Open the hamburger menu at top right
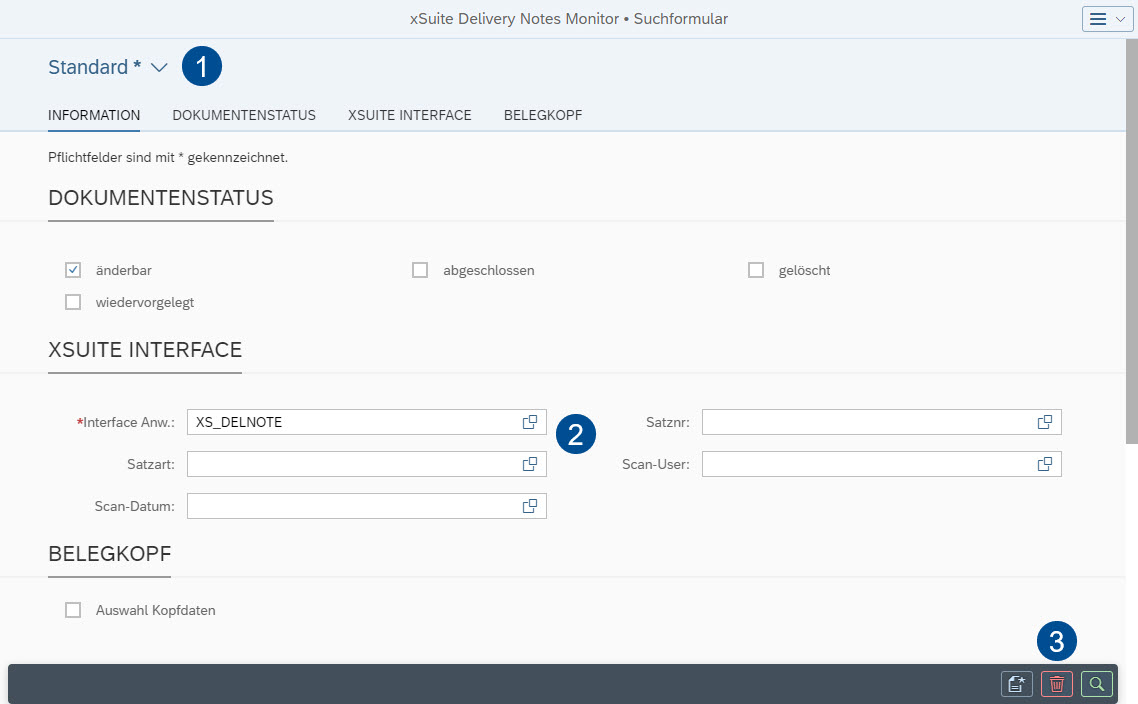 click(x=1107, y=19)
